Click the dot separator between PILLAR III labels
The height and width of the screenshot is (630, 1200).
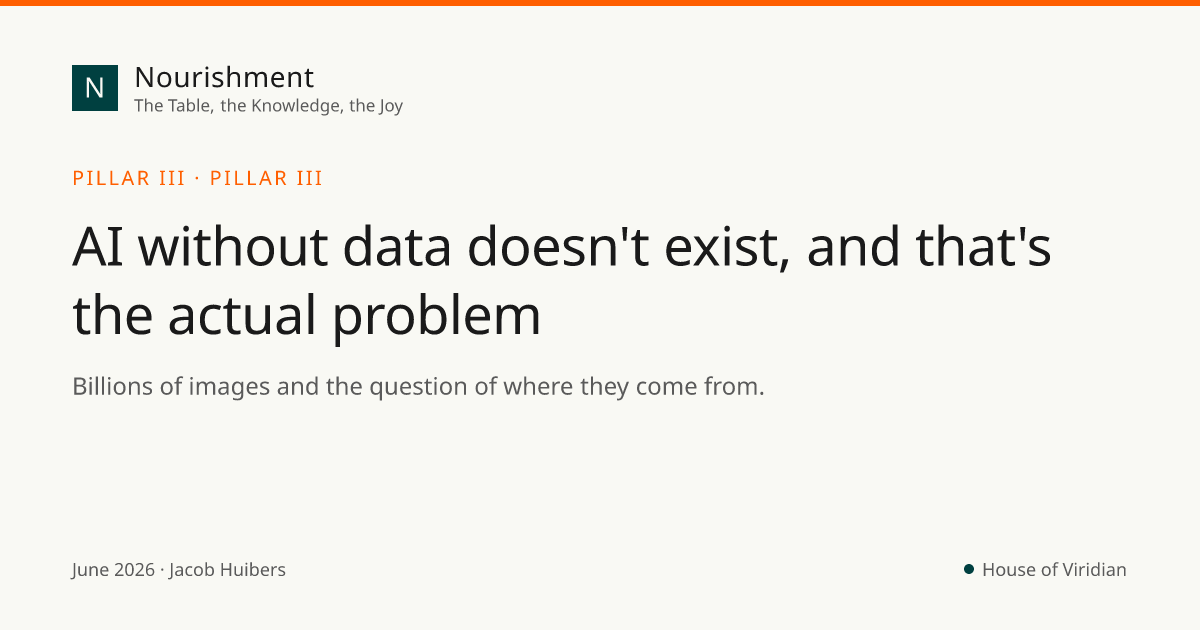pyautogui.click(x=197, y=179)
